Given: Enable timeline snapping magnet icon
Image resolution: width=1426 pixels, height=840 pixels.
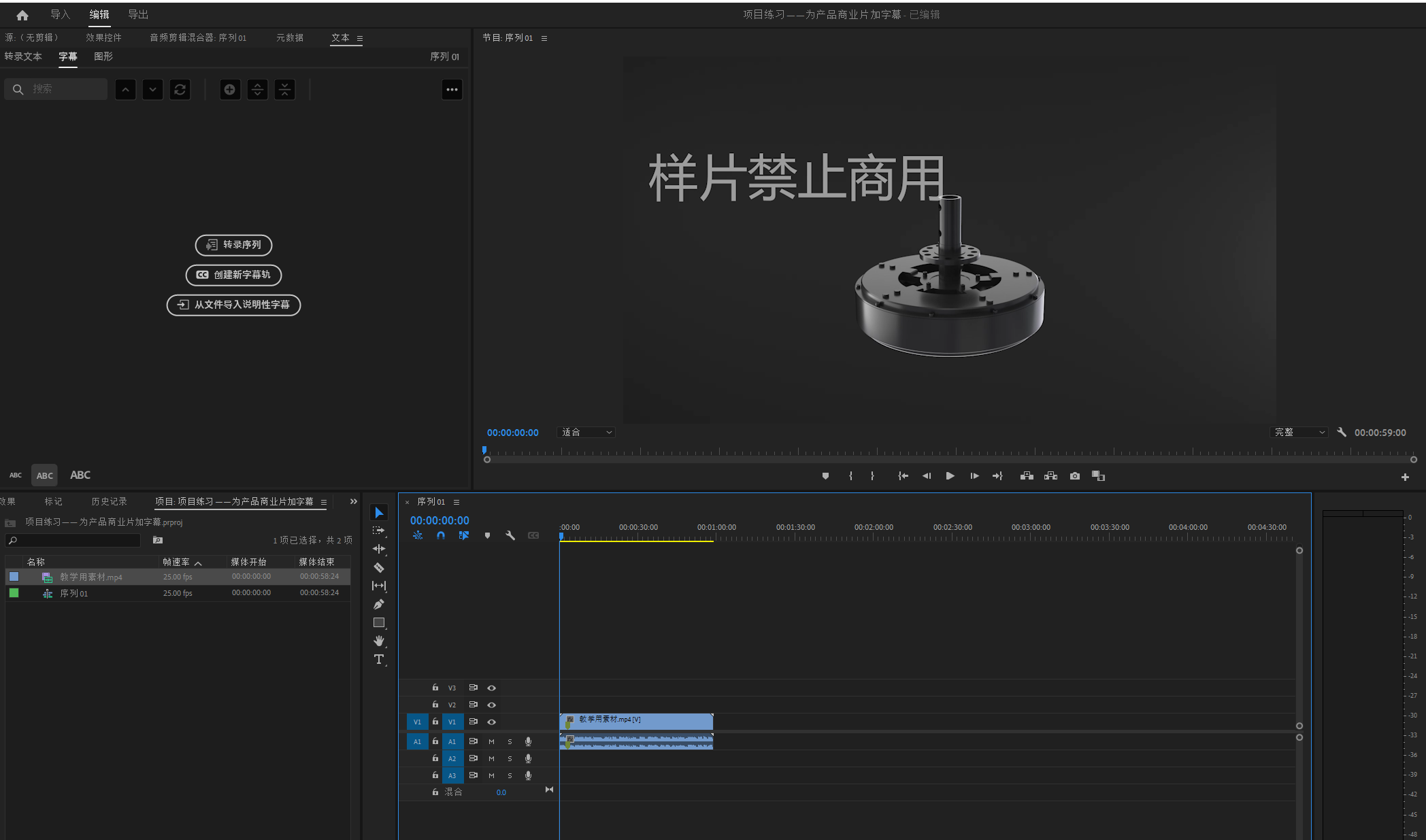Looking at the screenshot, I should (x=441, y=536).
